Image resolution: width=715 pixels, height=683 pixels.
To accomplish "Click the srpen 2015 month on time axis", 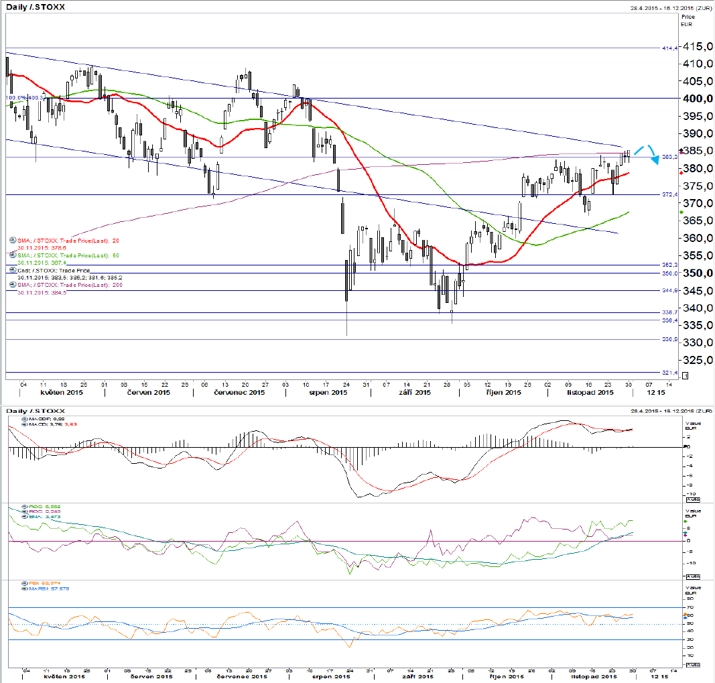I will 328,392.
